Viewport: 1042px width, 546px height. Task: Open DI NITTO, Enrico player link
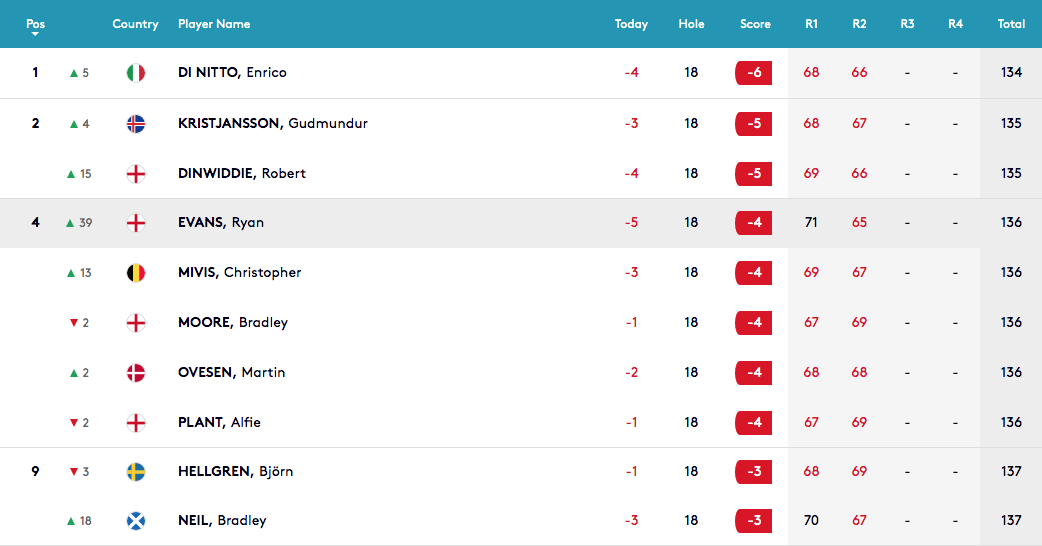click(232, 72)
